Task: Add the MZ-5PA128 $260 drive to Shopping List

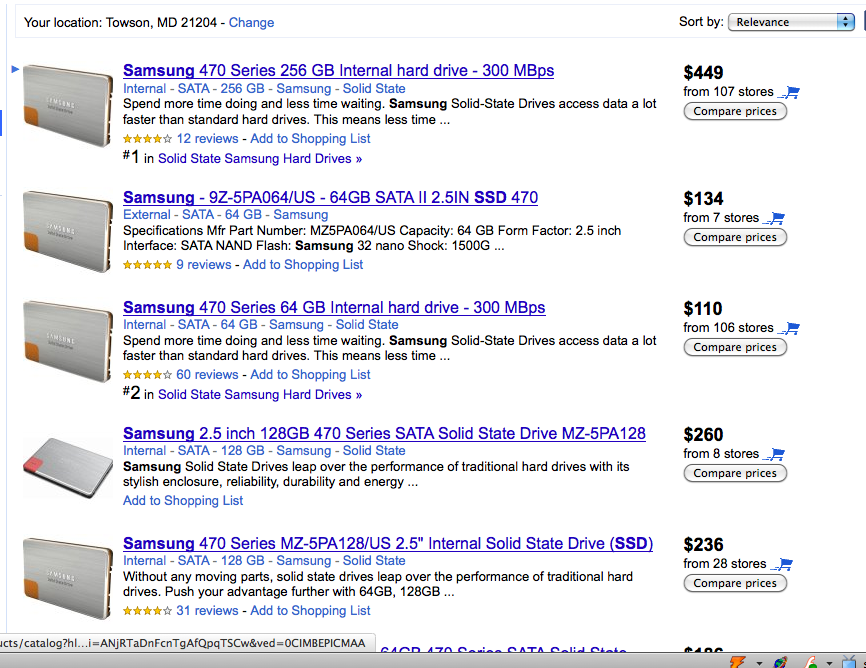Action: [183, 501]
